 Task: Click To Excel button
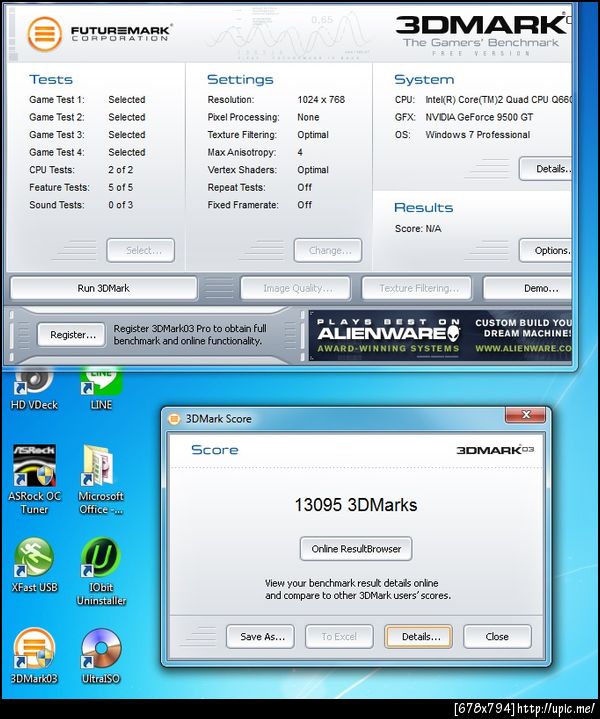pyautogui.click(x=339, y=636)
